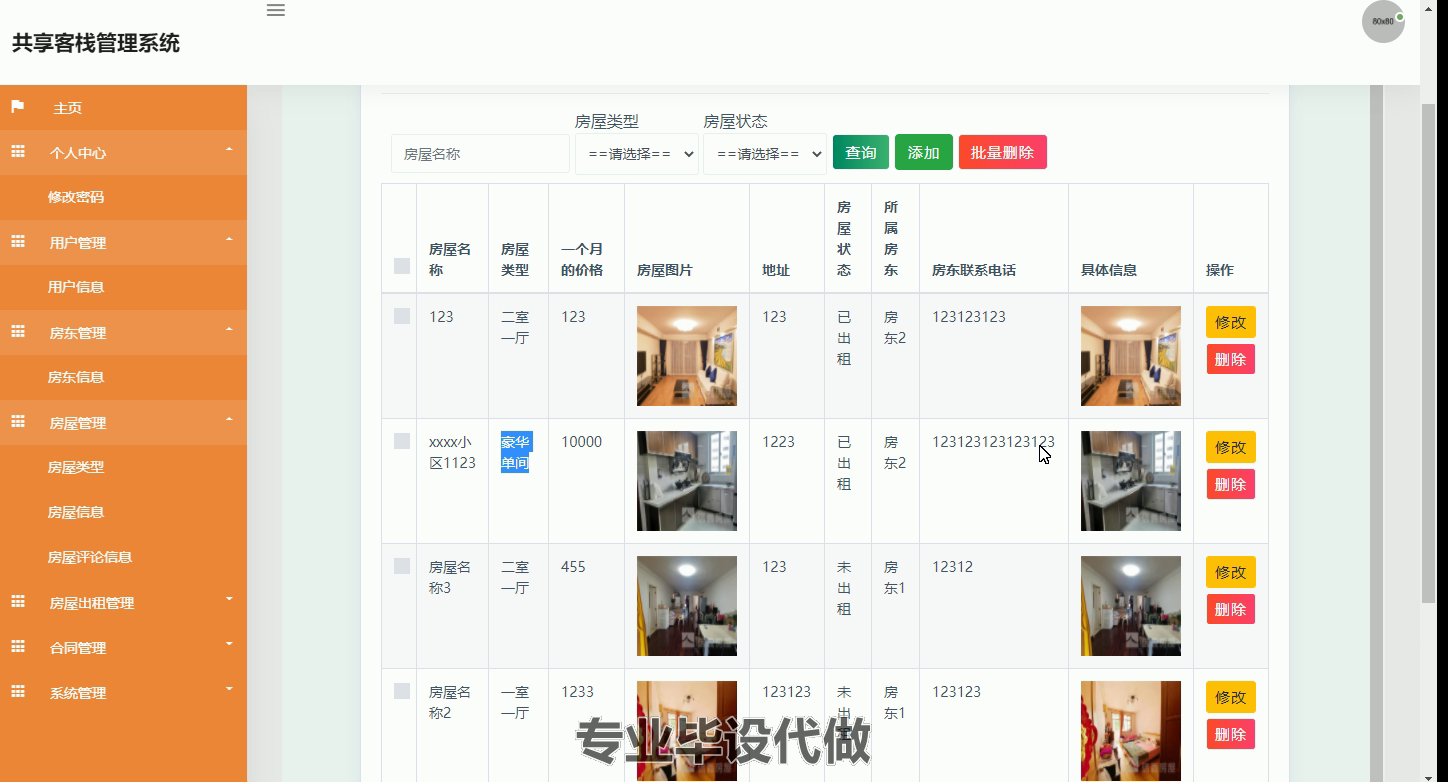This screenshot has width=1448, height=782.
Task: Click the grid icon beside 房东管理
Action: point(18,332)
